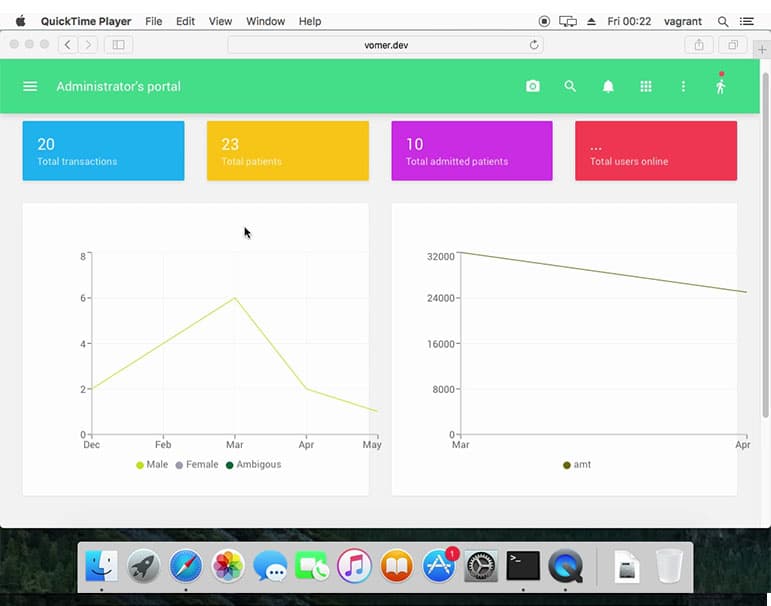This screenshot has width=771, height=606.
Task: Click the Fri 00:22 clock
Action: [629, 21]
